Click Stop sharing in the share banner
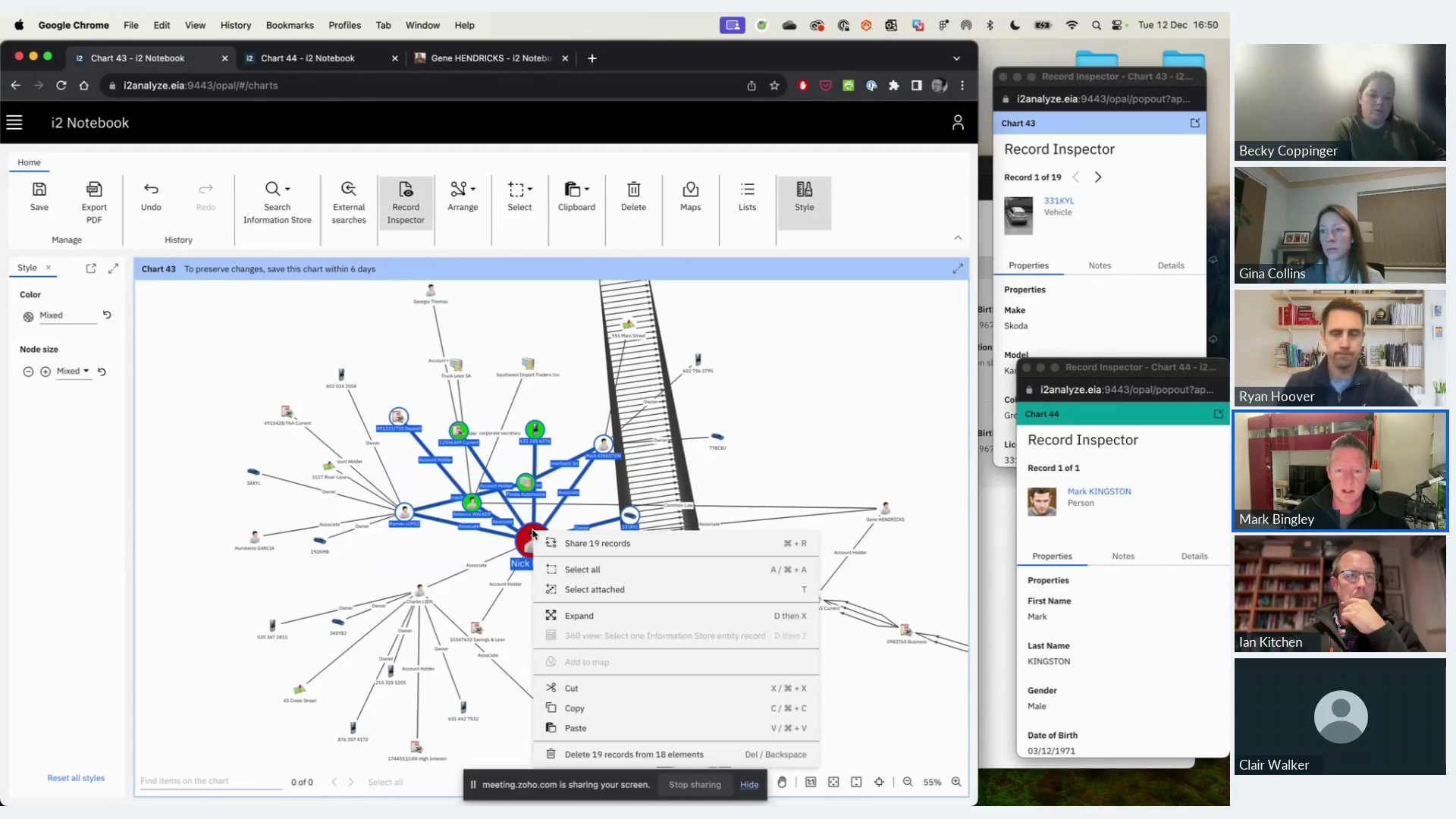This screenshot has height=819, width=1456. pyautogui.click(x=695, y=785)
